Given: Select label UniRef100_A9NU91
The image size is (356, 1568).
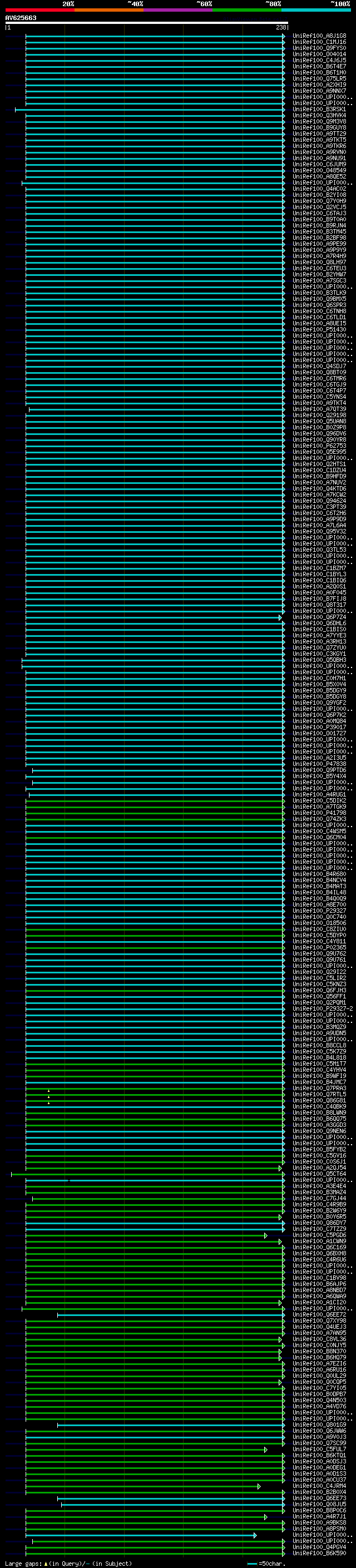Looking at the screenshot, I should pyautogui.click(x=319, y=159).
